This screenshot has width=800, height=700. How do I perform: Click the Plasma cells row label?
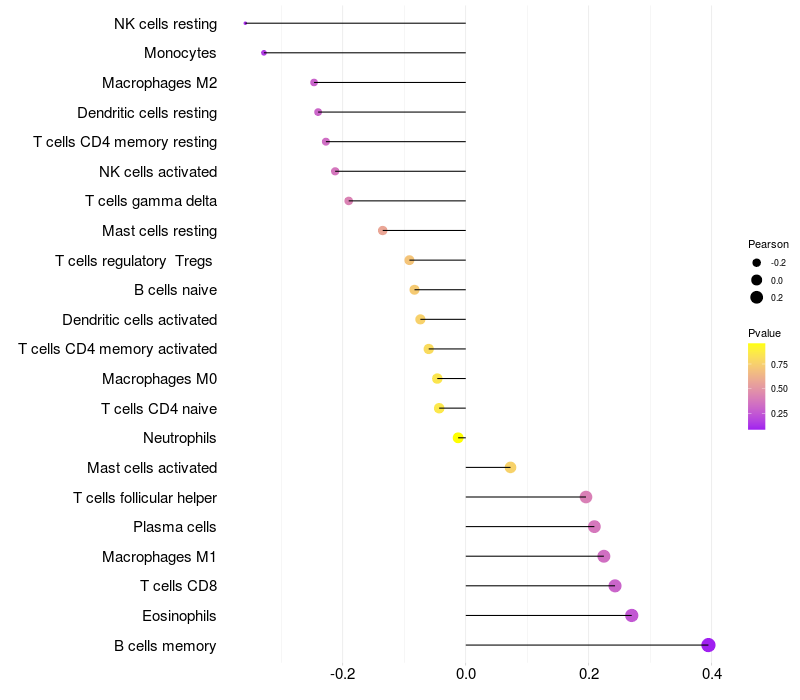click(174, 527)
